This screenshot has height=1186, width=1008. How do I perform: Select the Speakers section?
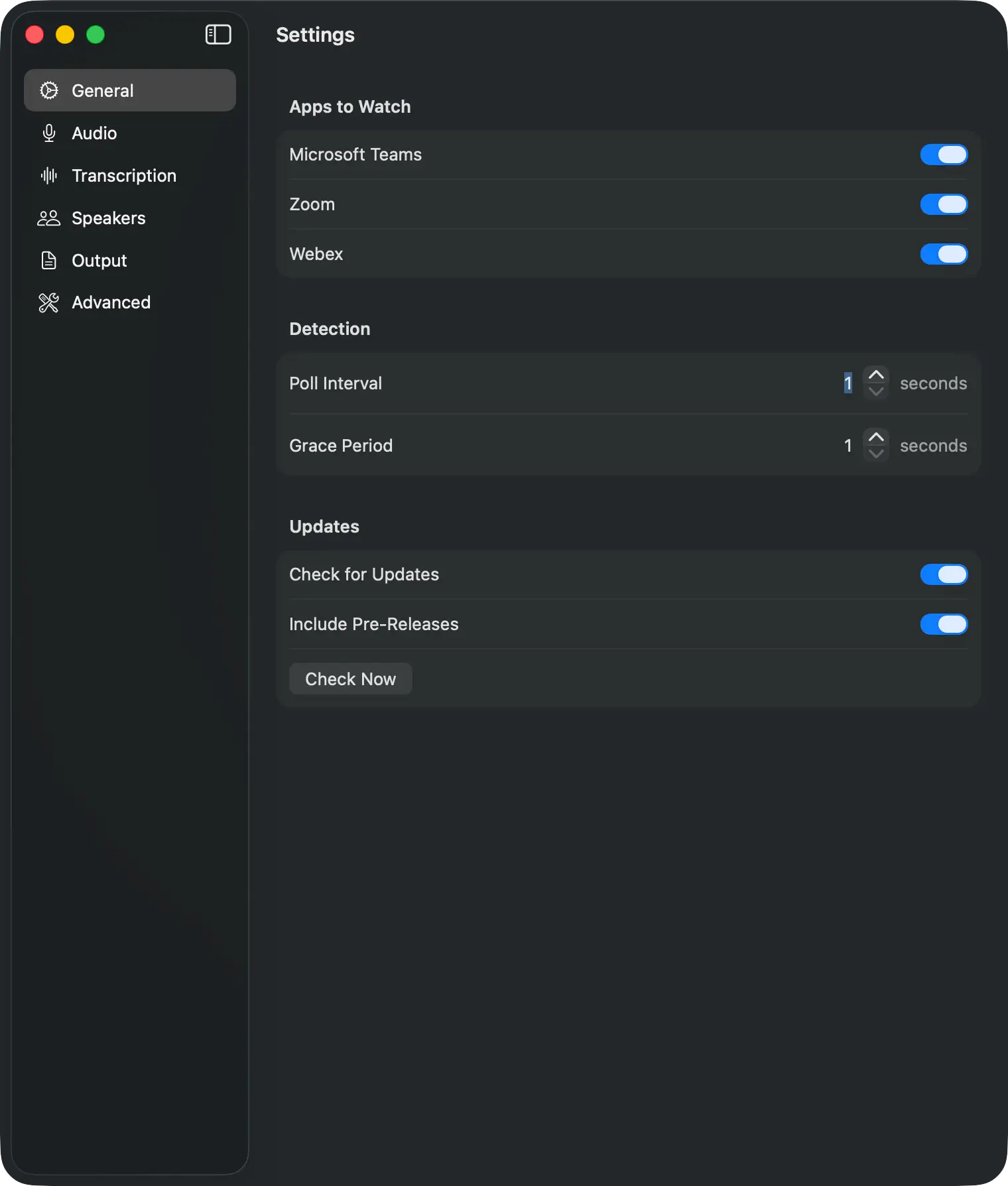130,218
